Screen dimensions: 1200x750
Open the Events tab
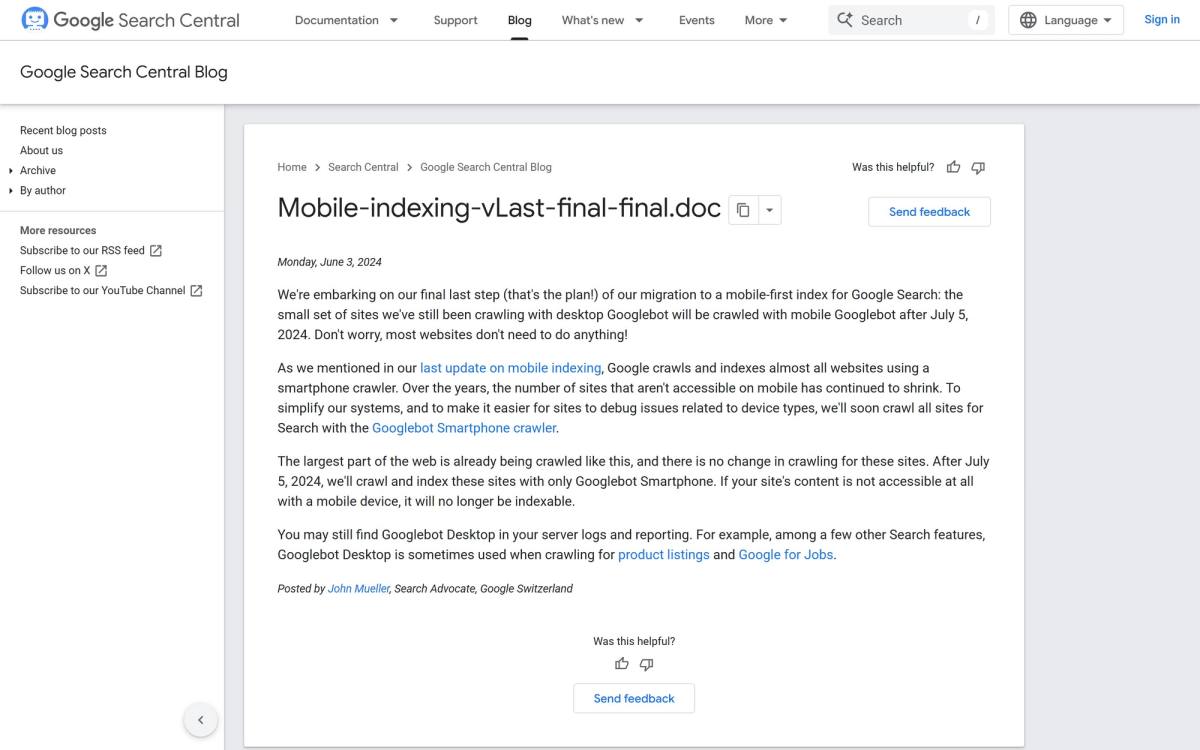697,20
